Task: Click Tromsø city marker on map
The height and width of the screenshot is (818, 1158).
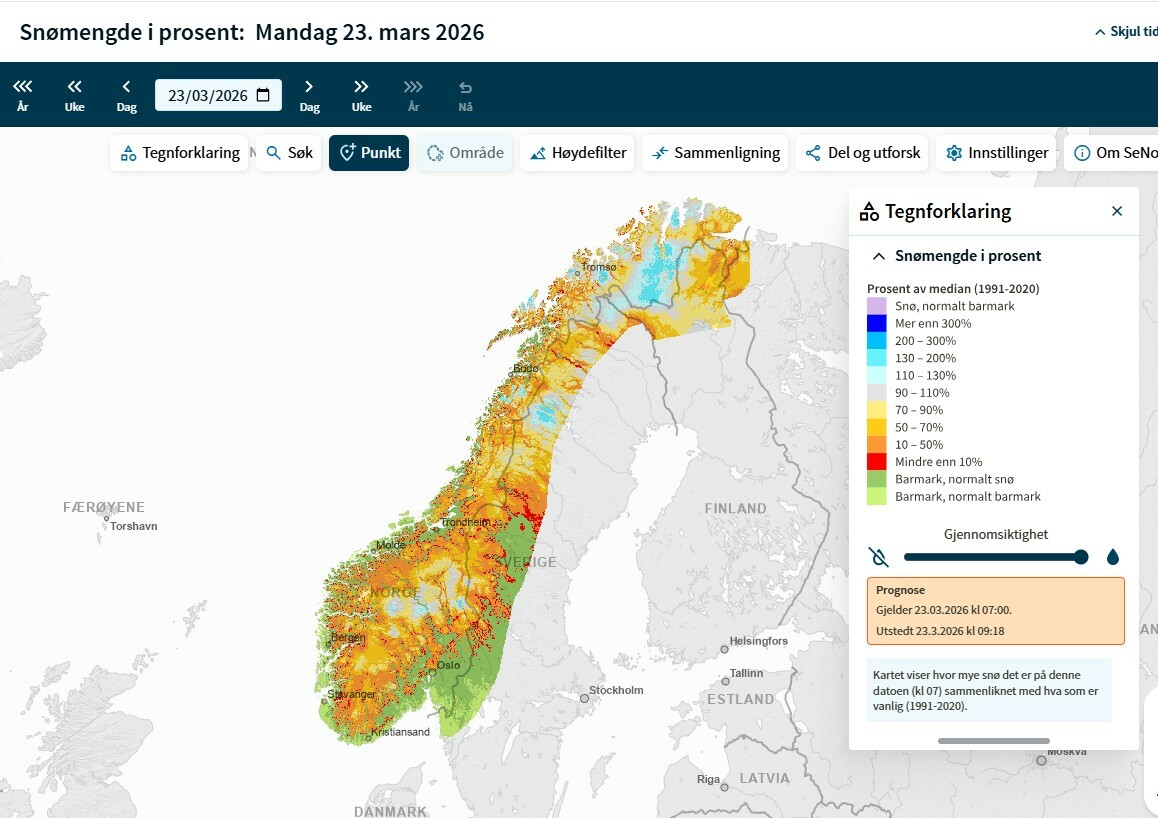Action: pyautogui.click(x=578, y=272)
